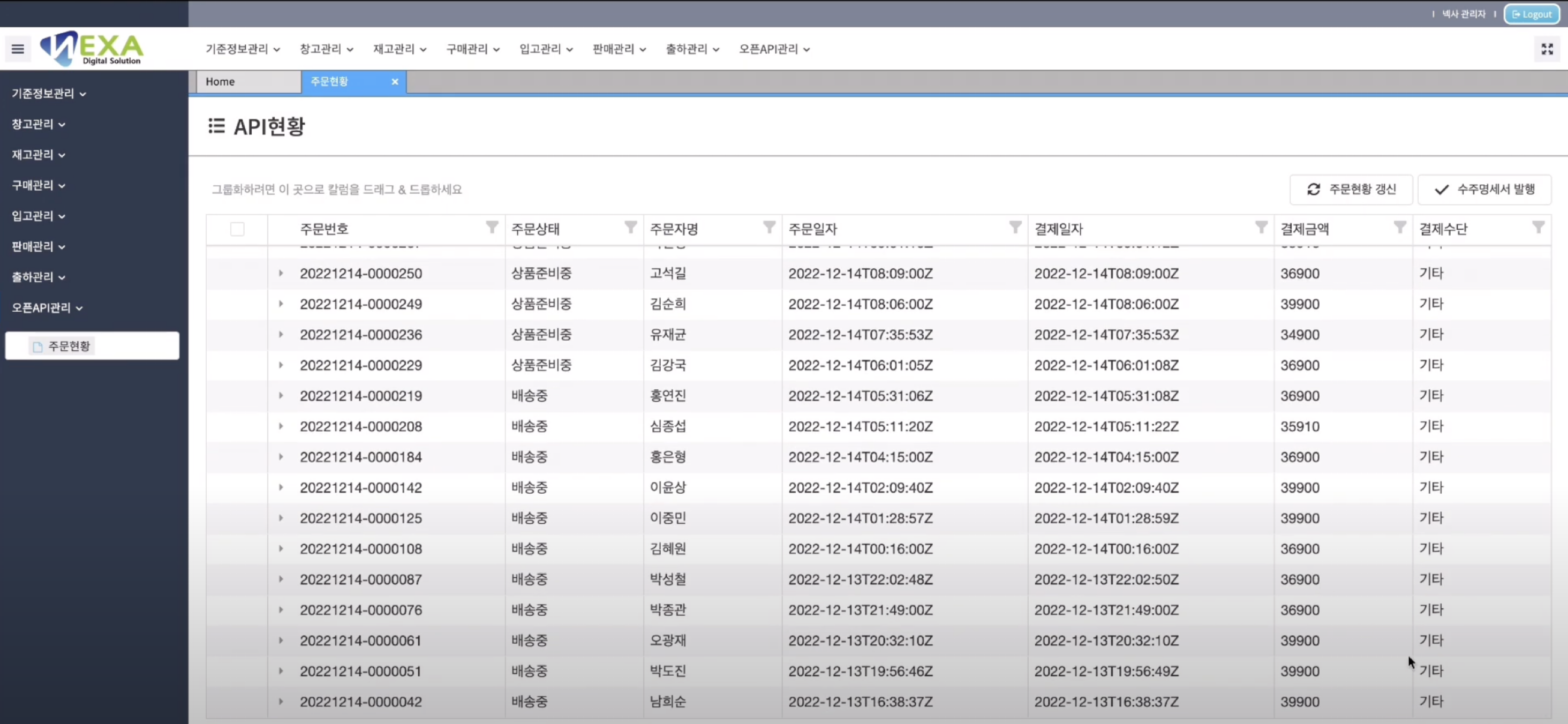Click the 수주명세서 발행 button
Viewport: 1568px width, 724px height.
(1484, 190)
